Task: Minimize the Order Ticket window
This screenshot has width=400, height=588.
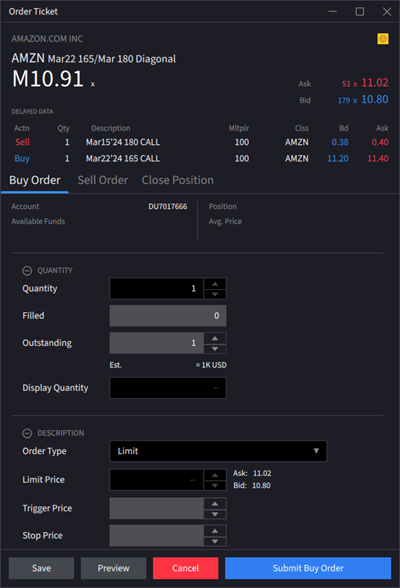Action: [333, 12]
